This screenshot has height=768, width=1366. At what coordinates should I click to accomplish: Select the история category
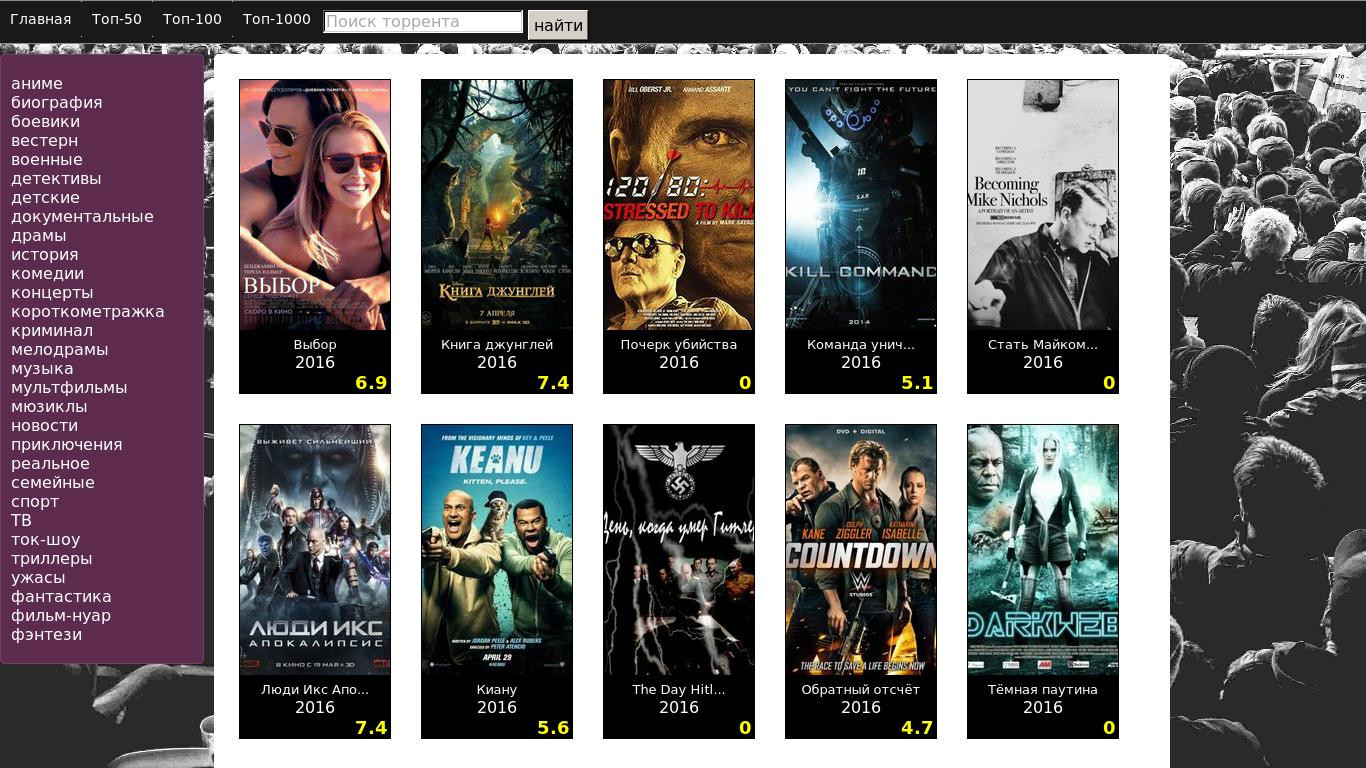tap(45, 255)
